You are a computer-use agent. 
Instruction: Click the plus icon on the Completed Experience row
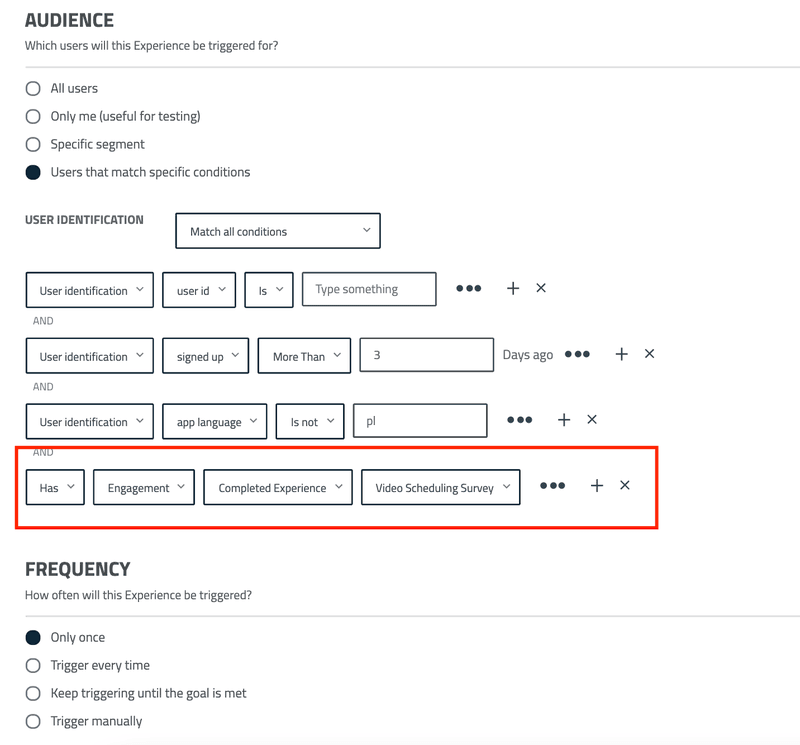(597, 485)
